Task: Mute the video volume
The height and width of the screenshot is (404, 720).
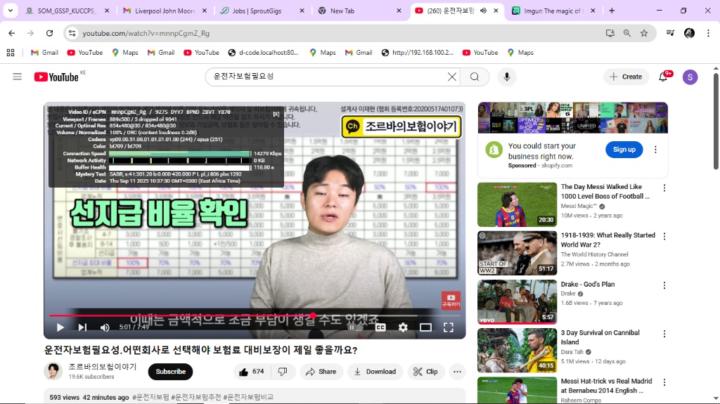Action: tap(105, 327)
